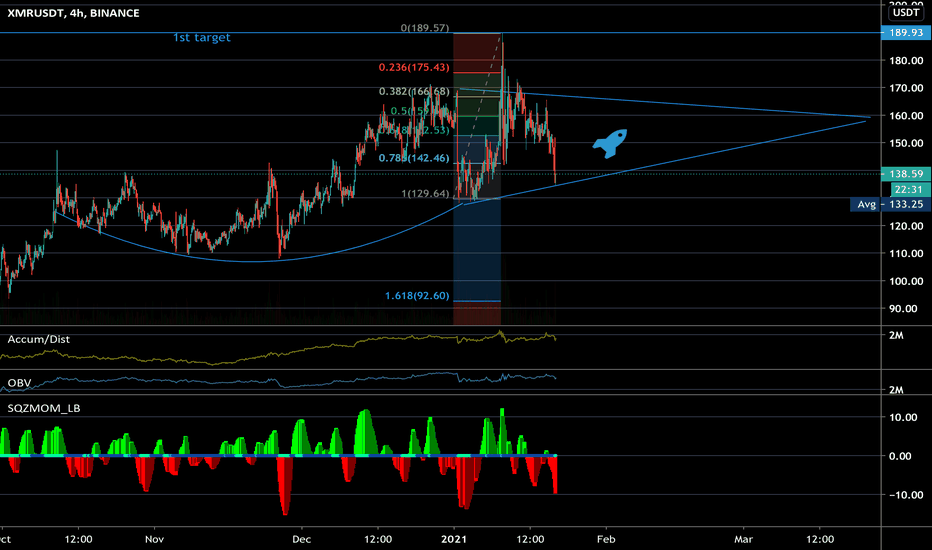
Task: Click the 110.00 price axis label
Action: [906, 253]
